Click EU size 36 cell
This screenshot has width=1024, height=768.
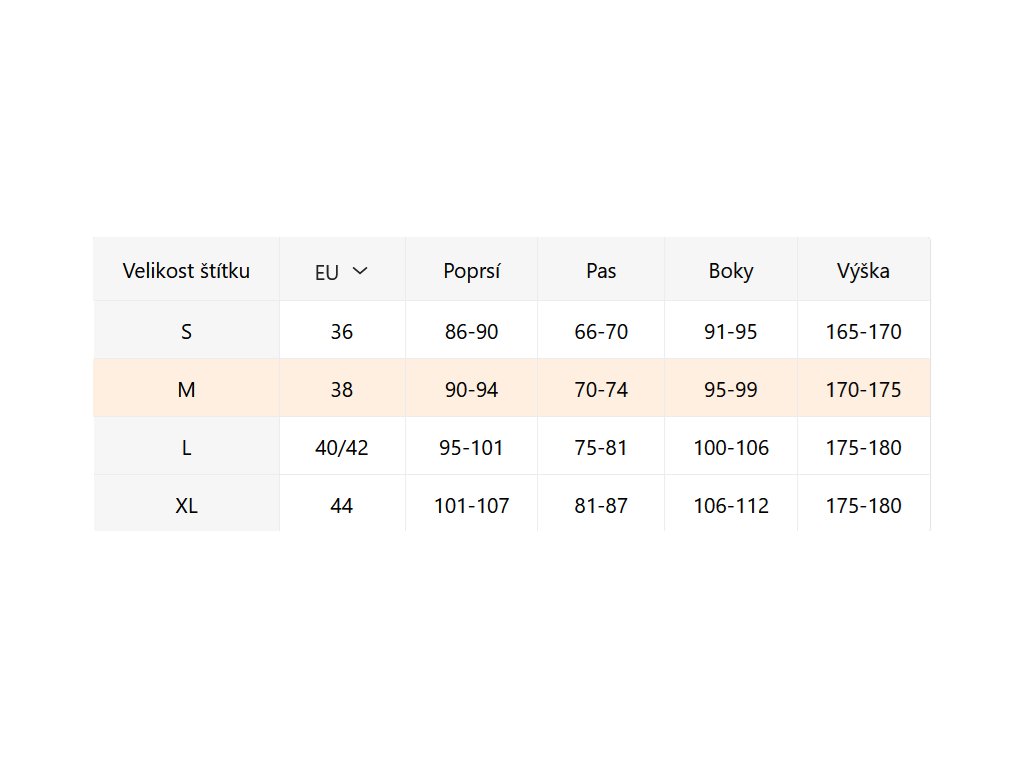click(341, 332)
